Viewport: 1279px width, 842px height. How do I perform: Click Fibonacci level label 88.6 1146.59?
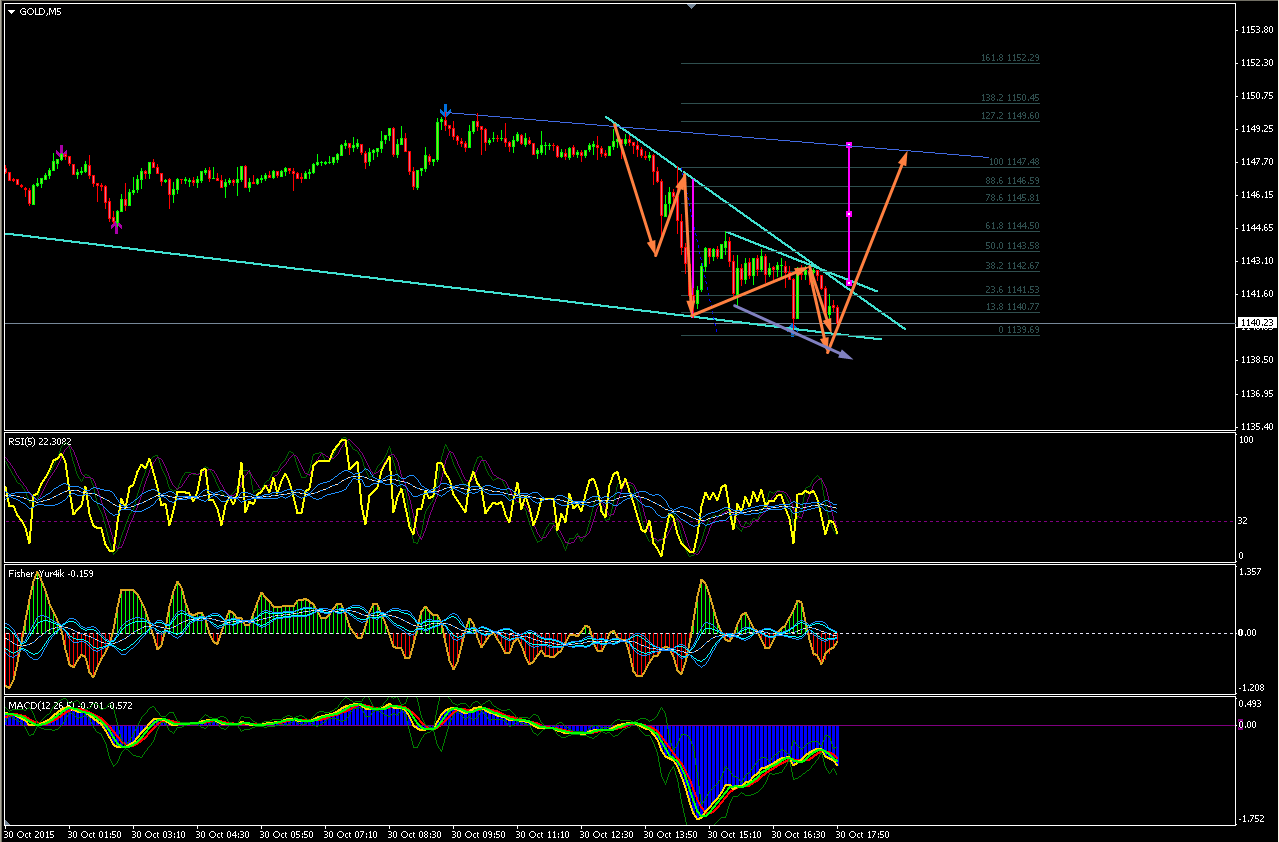[1012, 181]
